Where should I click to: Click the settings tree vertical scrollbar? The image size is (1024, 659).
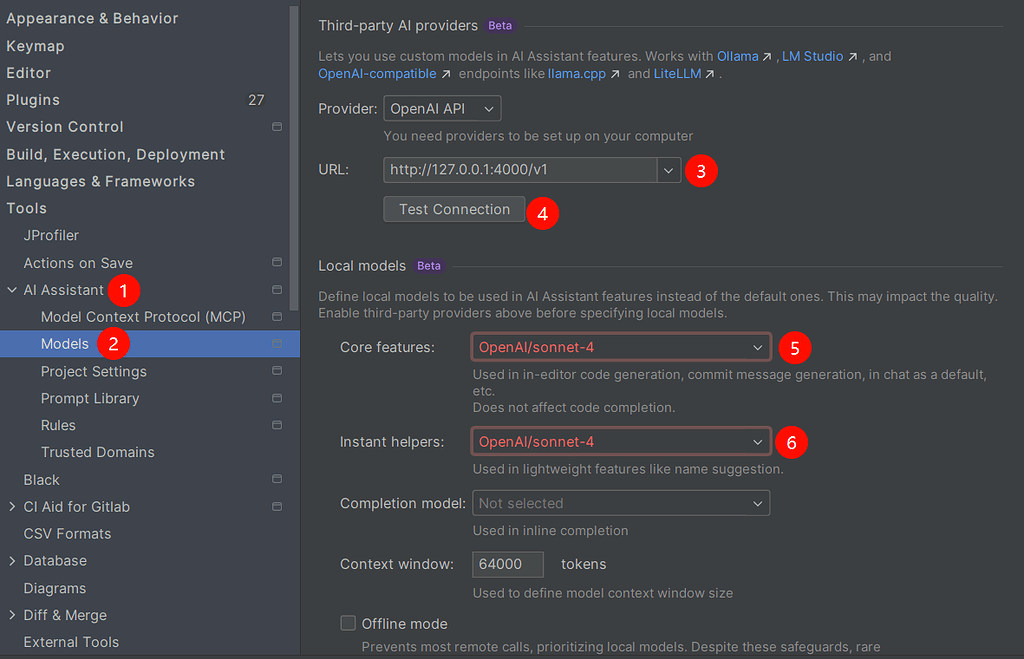pyautogui.click(x=294, y=157)
